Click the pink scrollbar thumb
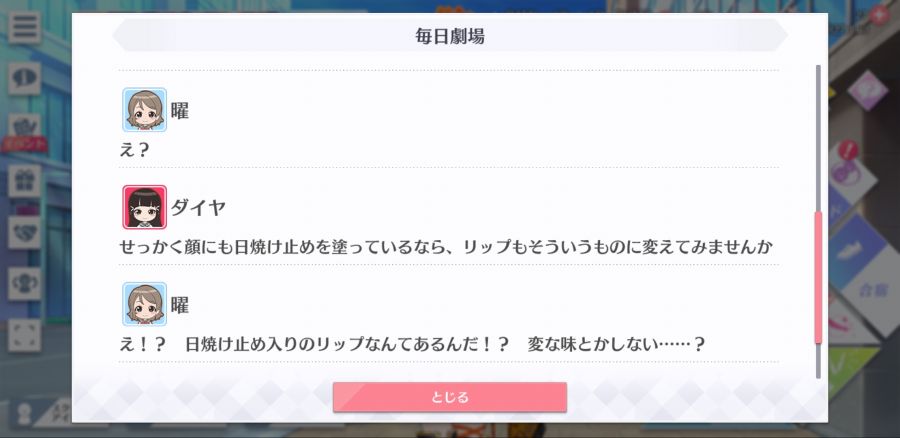The height and width of the screenshot is (438, 900). [818, 277]
